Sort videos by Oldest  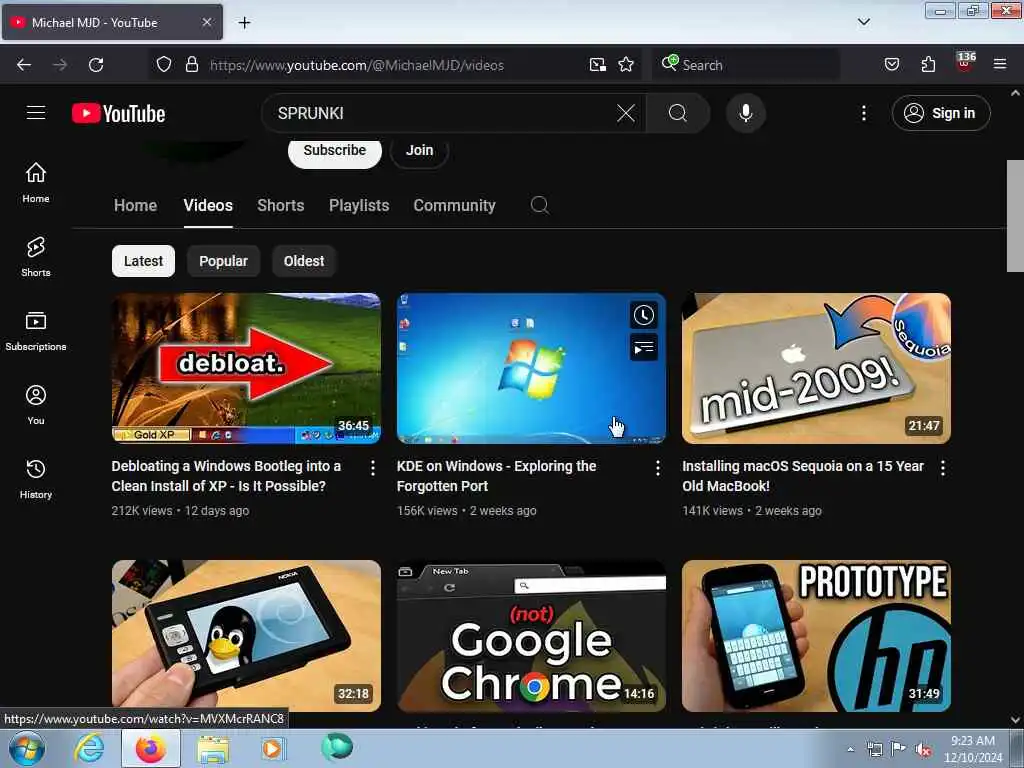(x=304, y=261)
